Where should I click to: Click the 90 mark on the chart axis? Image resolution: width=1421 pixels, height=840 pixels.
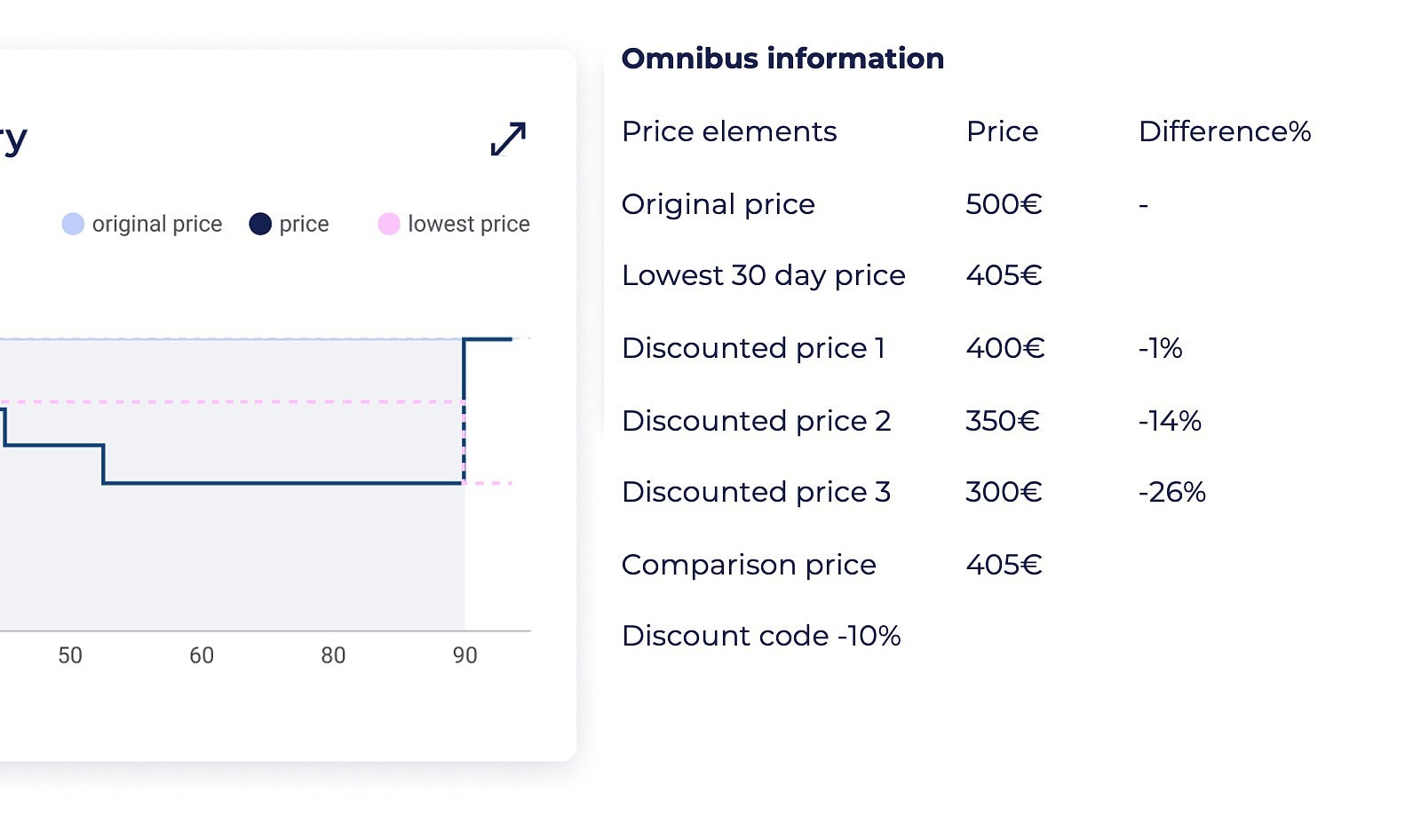coord(464,655)
